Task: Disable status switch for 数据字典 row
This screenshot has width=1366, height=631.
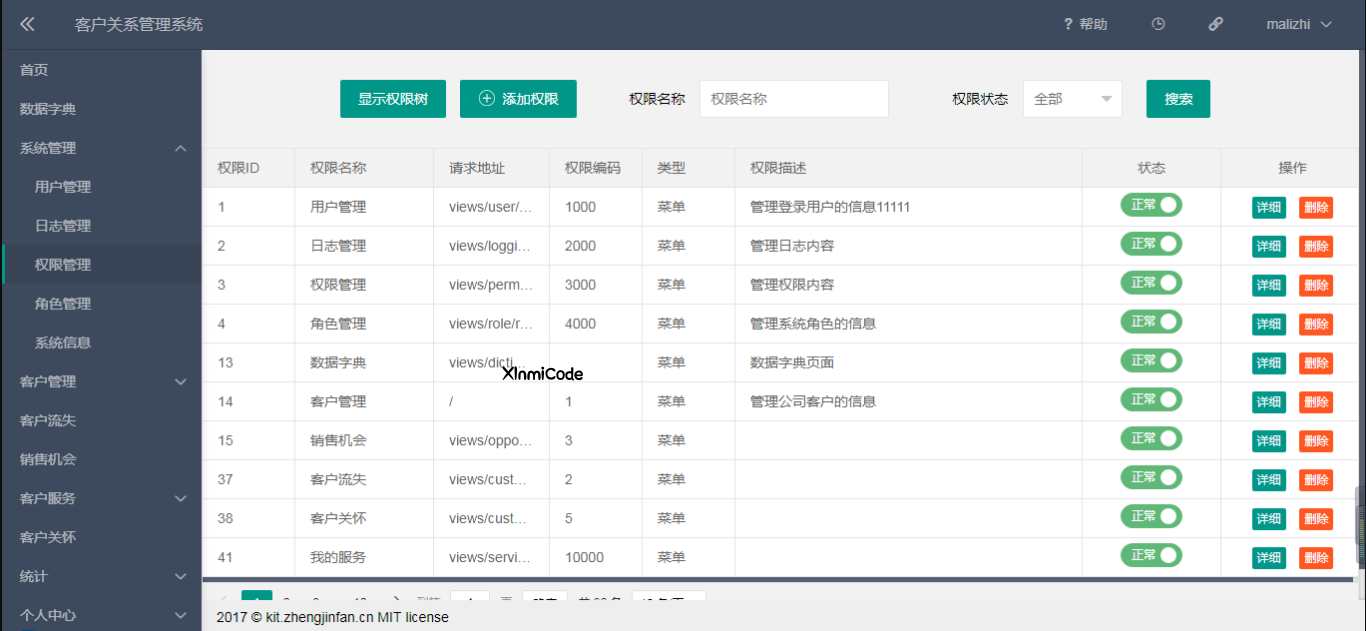Action: click(x=1151, y=361)
